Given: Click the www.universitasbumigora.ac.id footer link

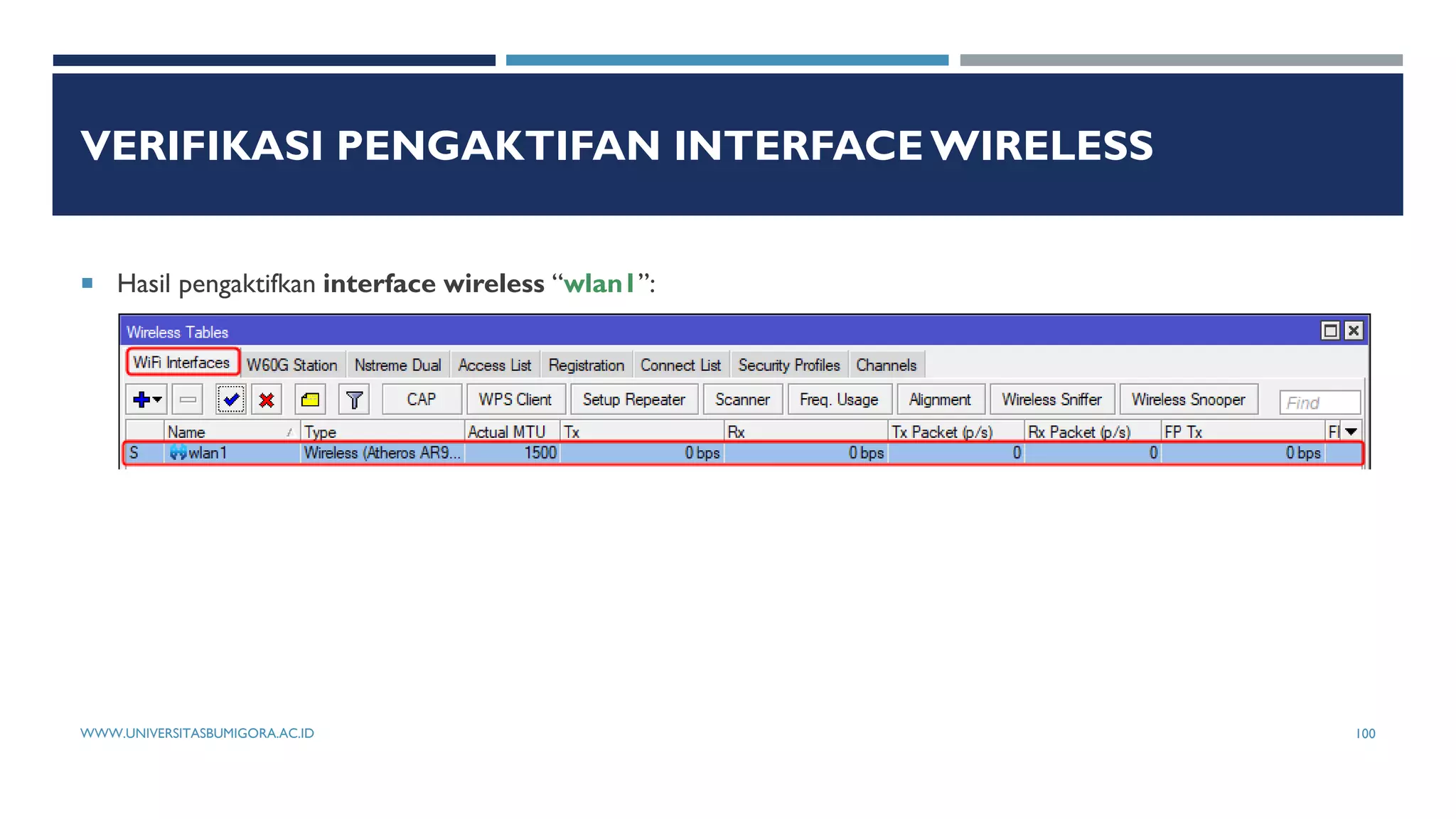Looking at the screenshot, I should click(197, 733).
